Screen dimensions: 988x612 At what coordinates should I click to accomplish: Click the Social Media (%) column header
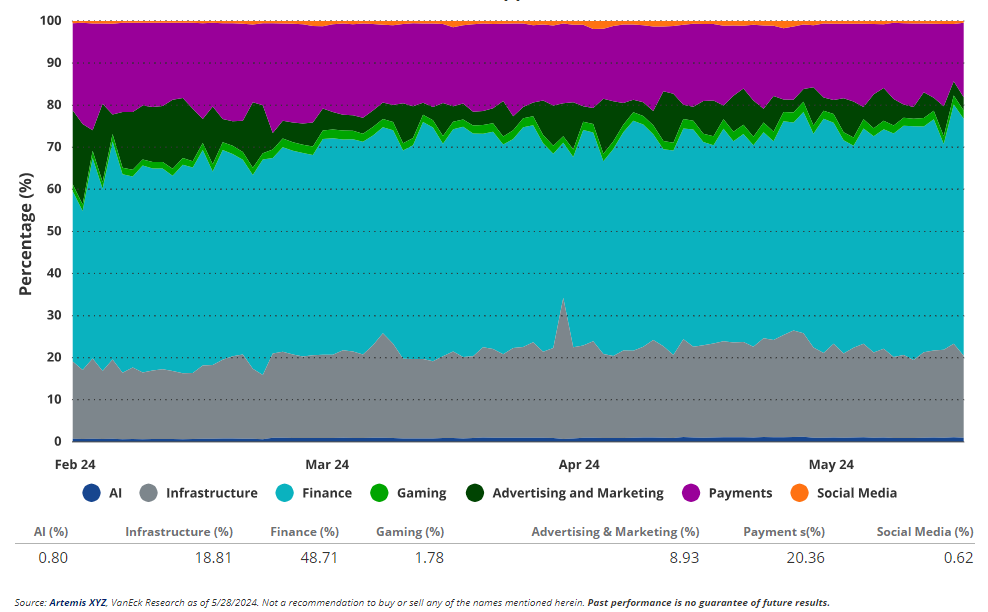(924, 532)
